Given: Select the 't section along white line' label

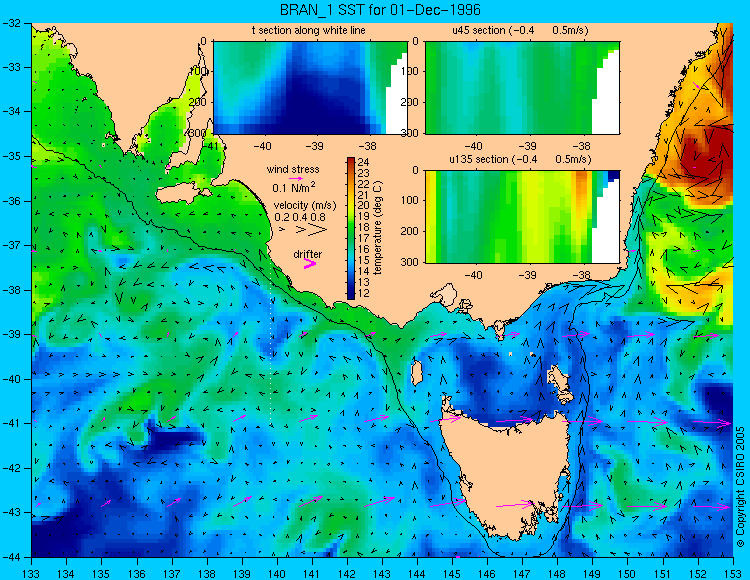Looking at the screenshot, I should point(309,30).
